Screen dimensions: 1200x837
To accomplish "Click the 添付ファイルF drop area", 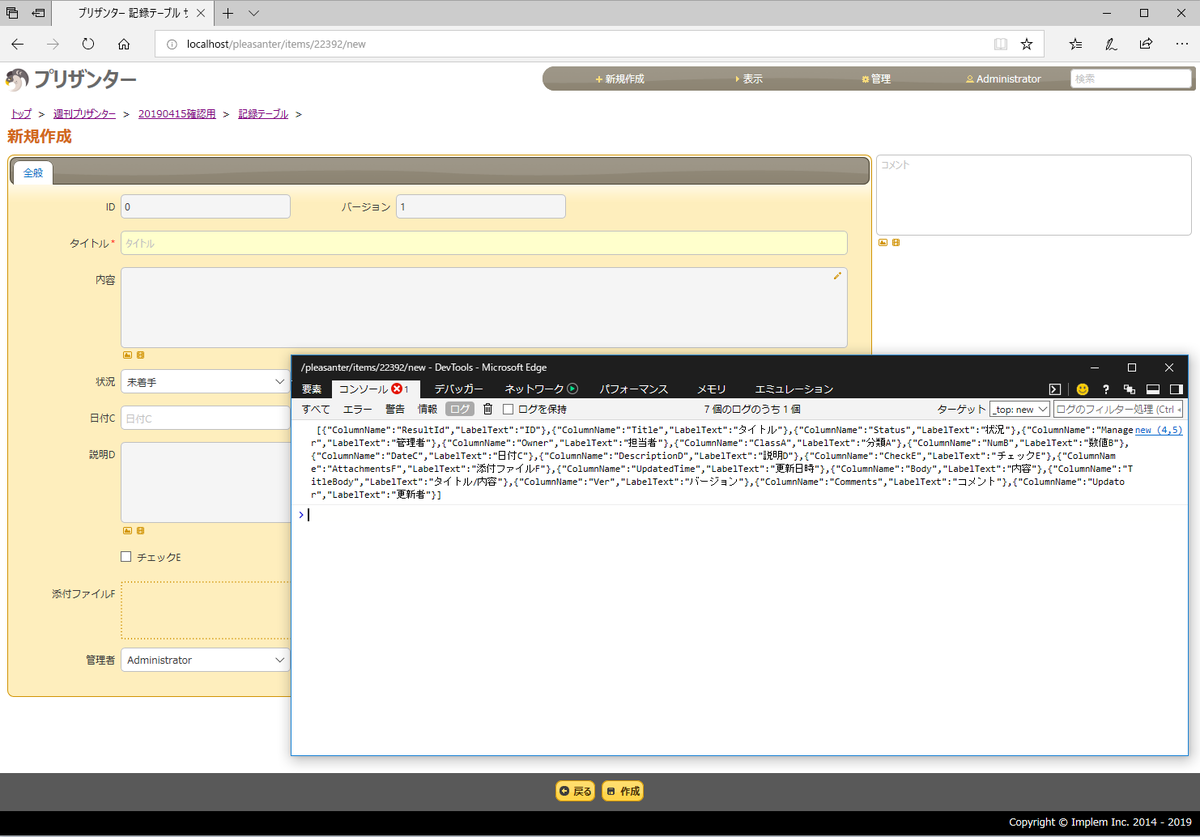I will click(x=205, y=609).
